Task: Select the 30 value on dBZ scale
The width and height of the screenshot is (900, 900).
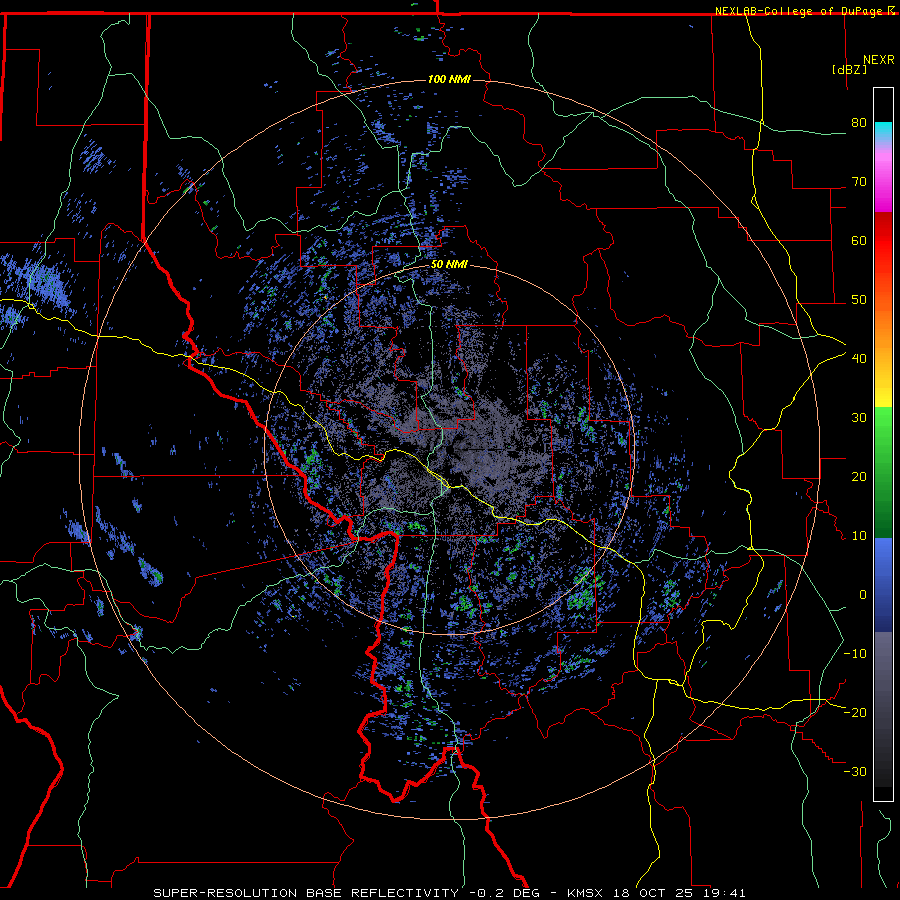Action: point(859,418)
